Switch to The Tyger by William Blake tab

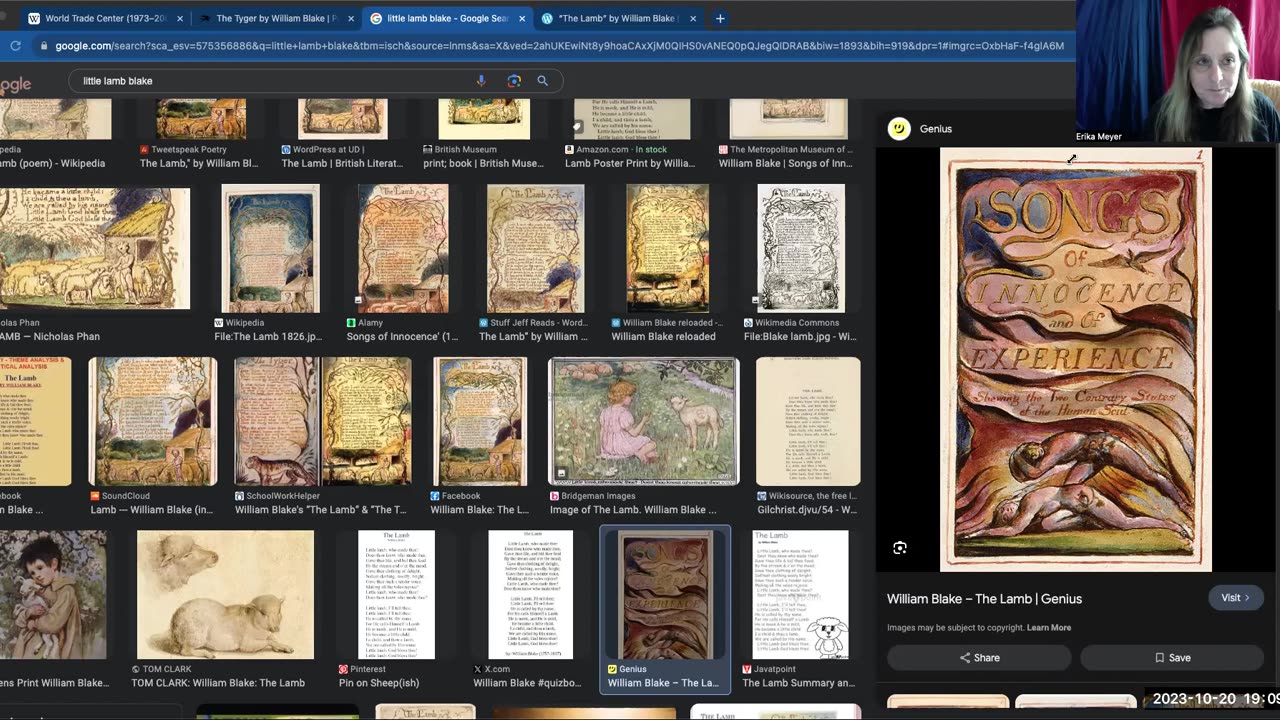click(x=276, y=18)
